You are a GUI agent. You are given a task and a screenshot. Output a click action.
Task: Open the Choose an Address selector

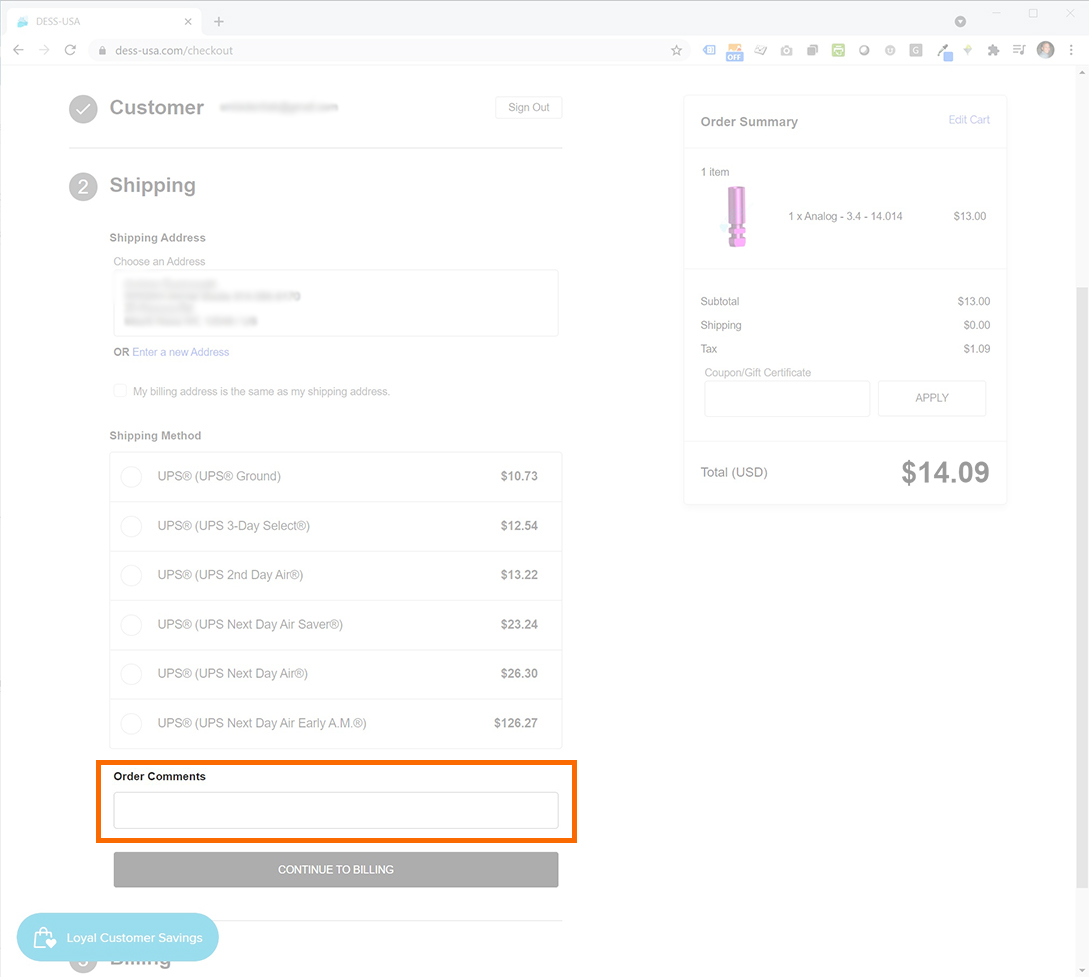pyautogui.click(x=336, y=303)
